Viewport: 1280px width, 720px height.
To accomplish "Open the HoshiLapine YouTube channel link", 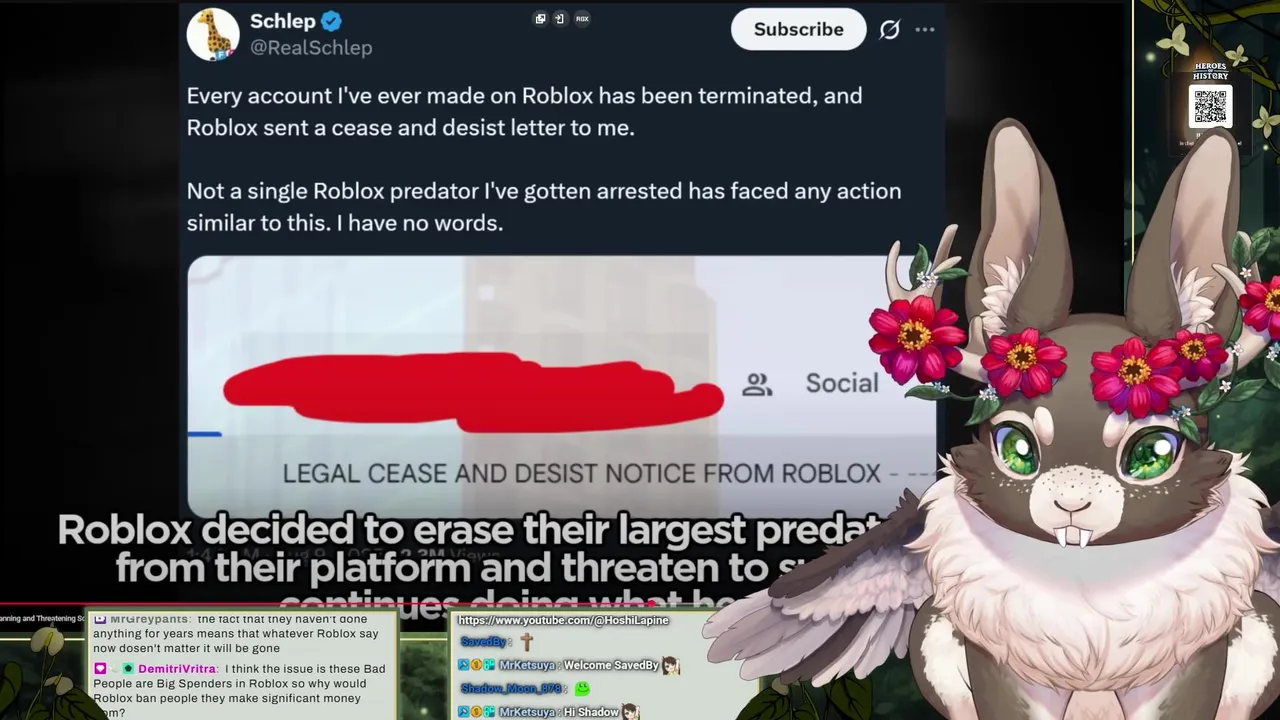I will 563,621.
